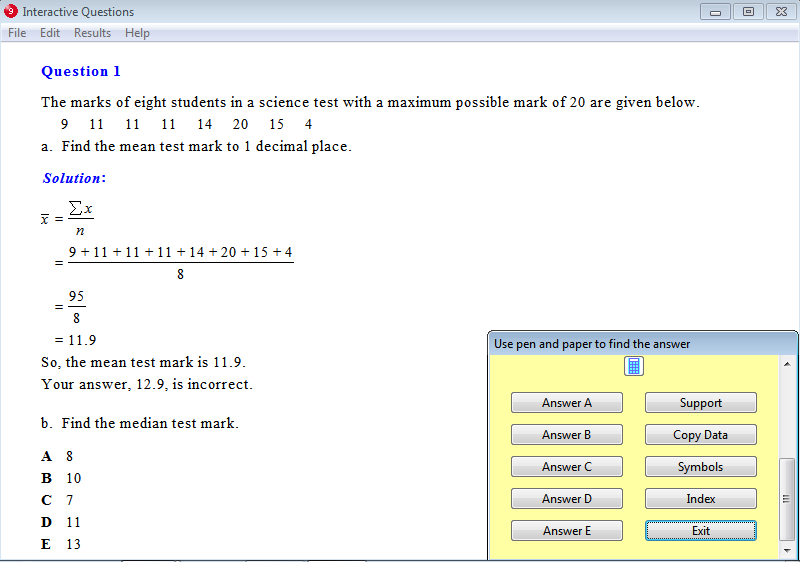Viewport: 800px width, 562px height.
Task: Click the answer panel scrollbar up arrow
Action: coord(786,364)
